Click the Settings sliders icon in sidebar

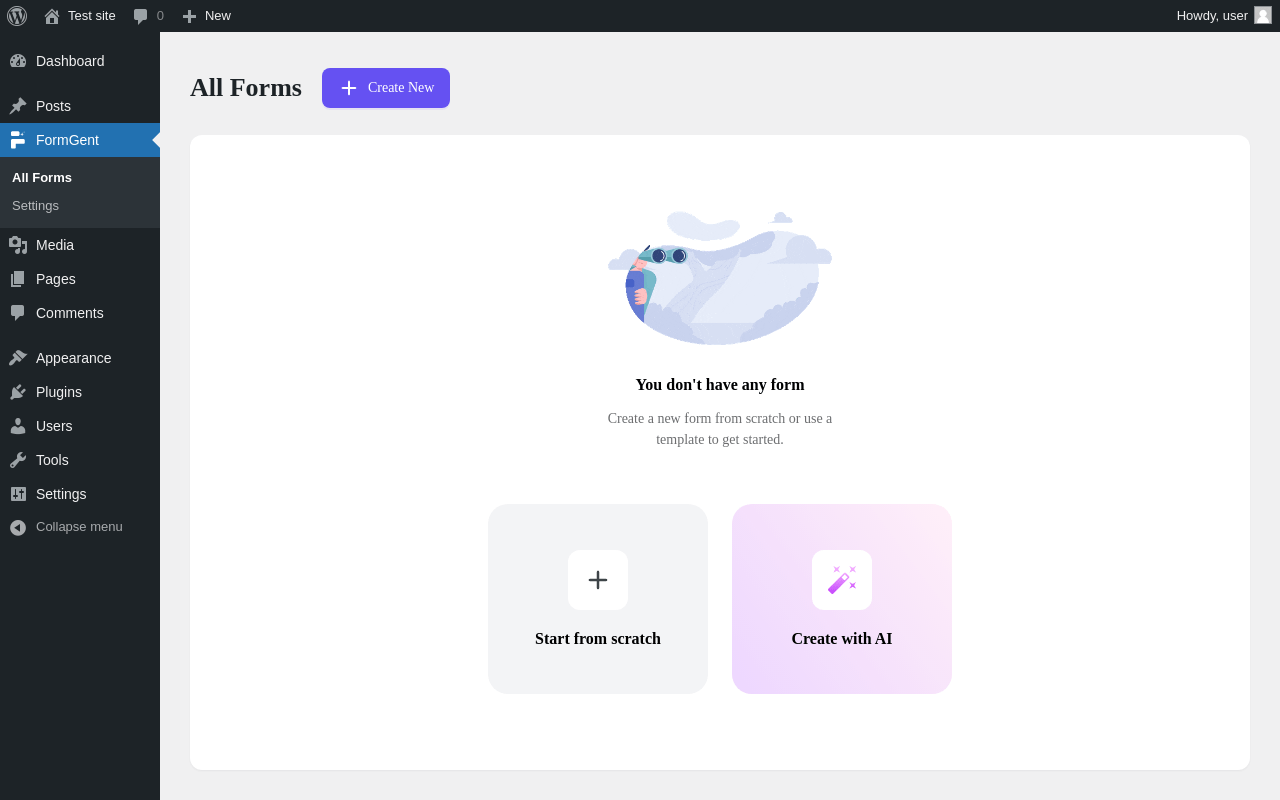[x=18, y=494]
